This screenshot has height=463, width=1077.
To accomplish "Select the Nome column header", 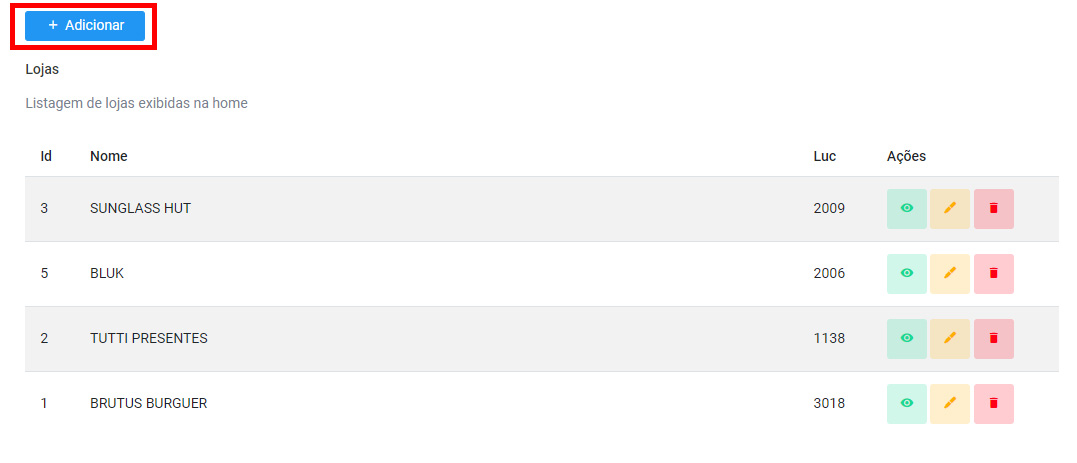I will (109, 157).
